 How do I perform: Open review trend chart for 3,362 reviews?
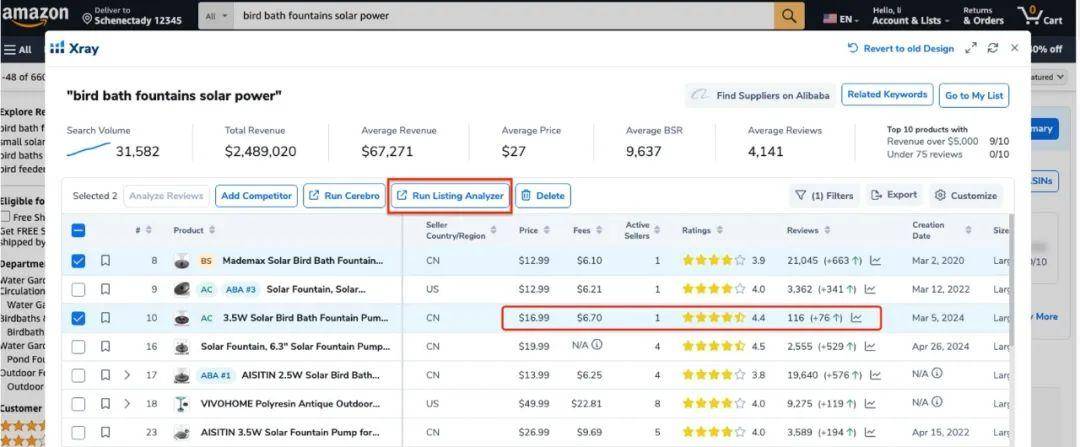pyautogui.click(x=870, y=289)
